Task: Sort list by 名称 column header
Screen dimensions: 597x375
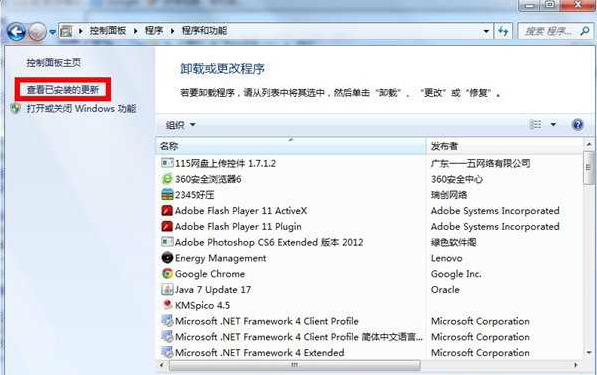Action: [291, 146]
